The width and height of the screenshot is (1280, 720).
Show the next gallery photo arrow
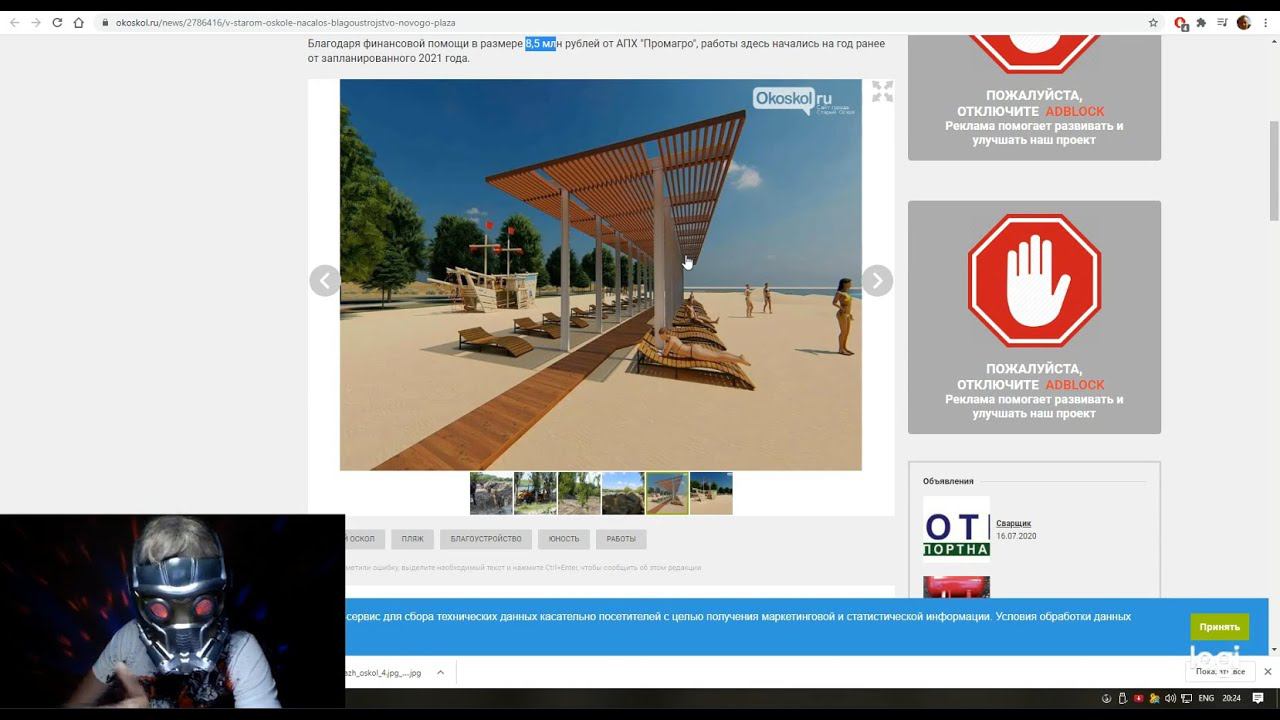coord(876,281)
